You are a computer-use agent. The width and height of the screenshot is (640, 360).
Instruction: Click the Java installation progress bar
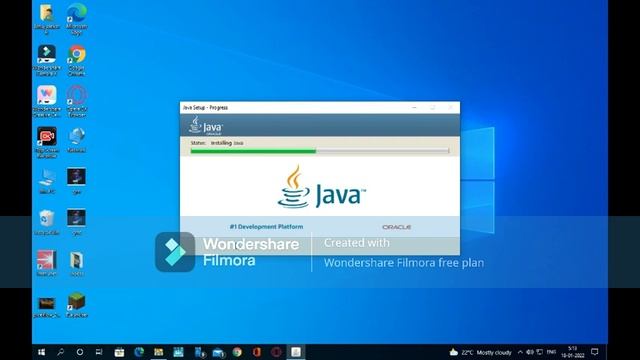click(x=320, y=151)
